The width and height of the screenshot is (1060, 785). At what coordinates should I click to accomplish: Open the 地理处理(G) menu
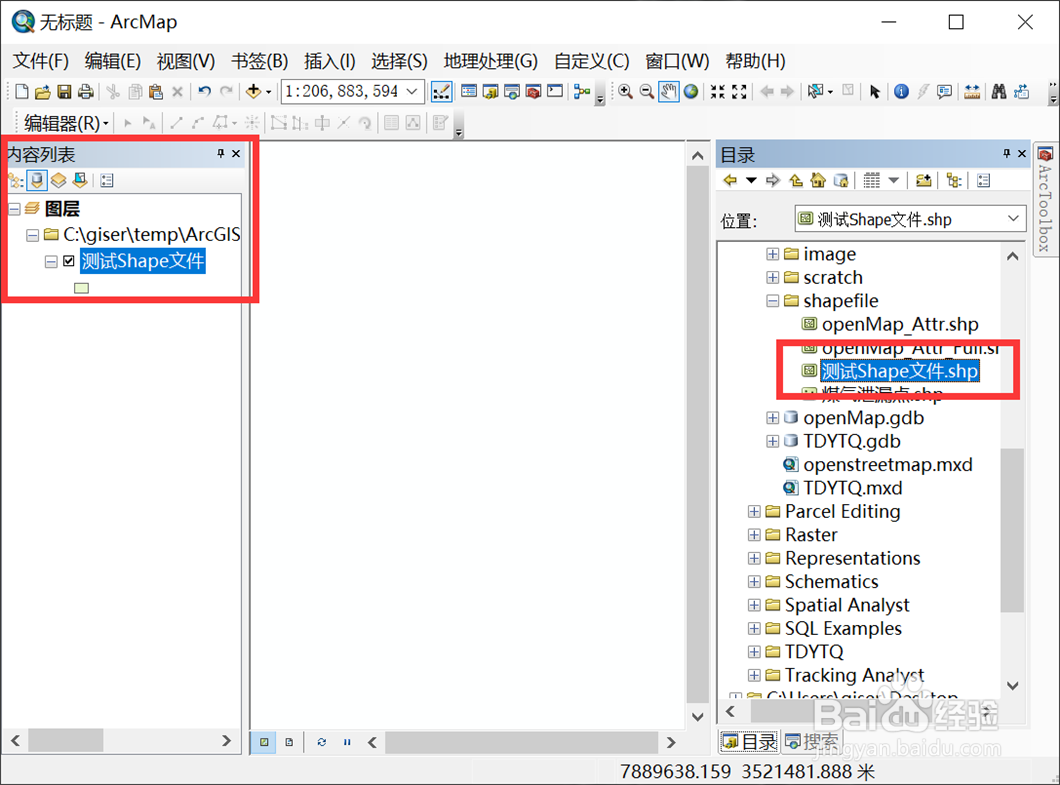491,62
